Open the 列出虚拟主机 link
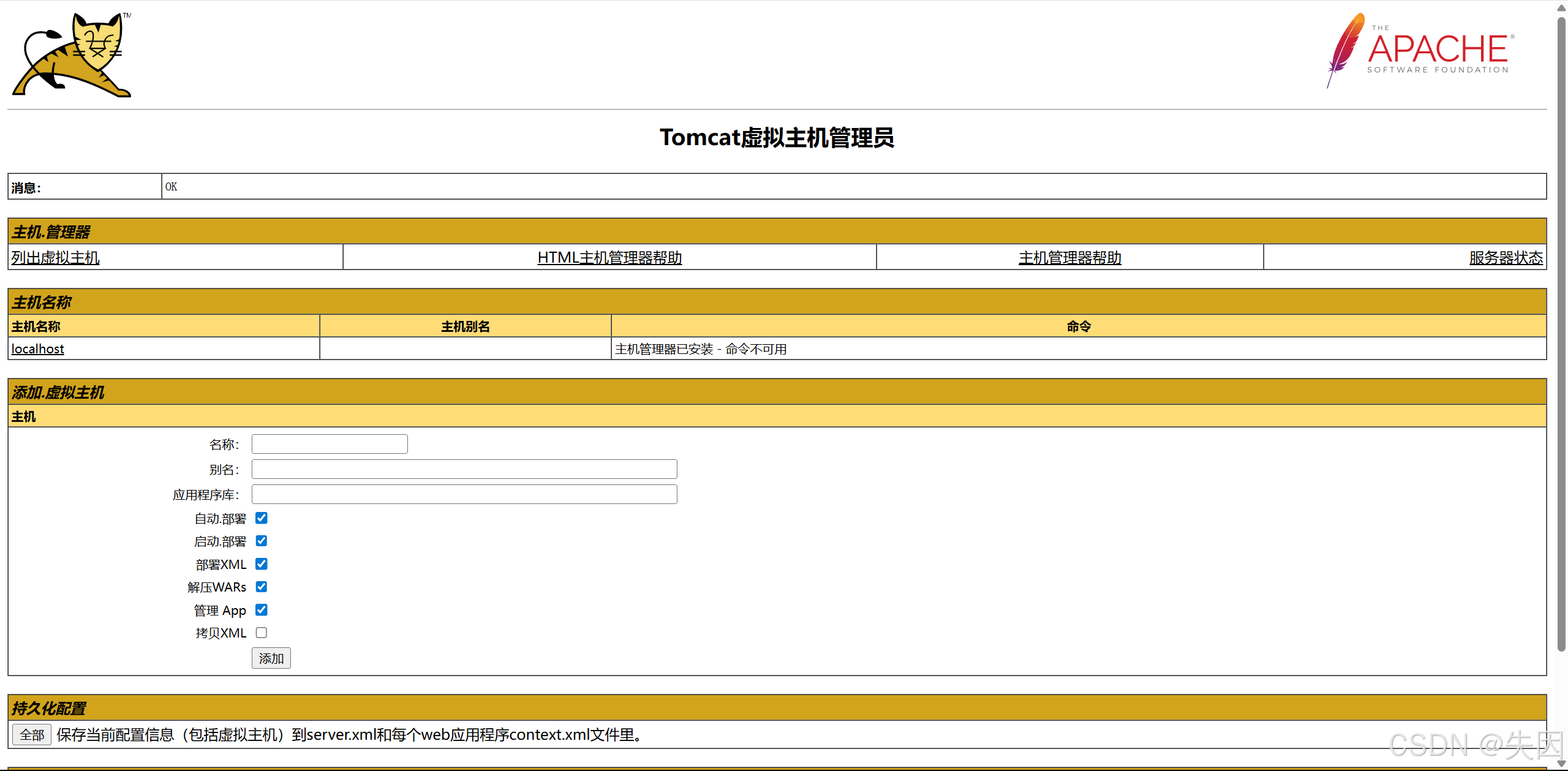Screen dimensions: 1568x771 pos(55,258)
